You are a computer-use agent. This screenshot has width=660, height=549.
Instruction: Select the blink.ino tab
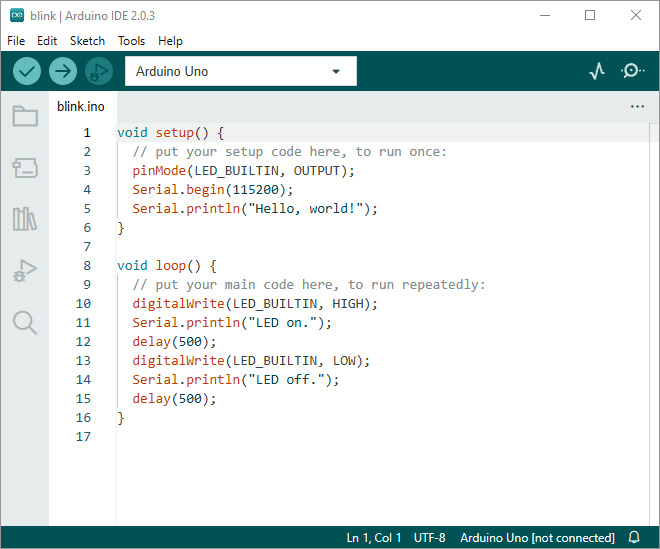coord(81,107)
